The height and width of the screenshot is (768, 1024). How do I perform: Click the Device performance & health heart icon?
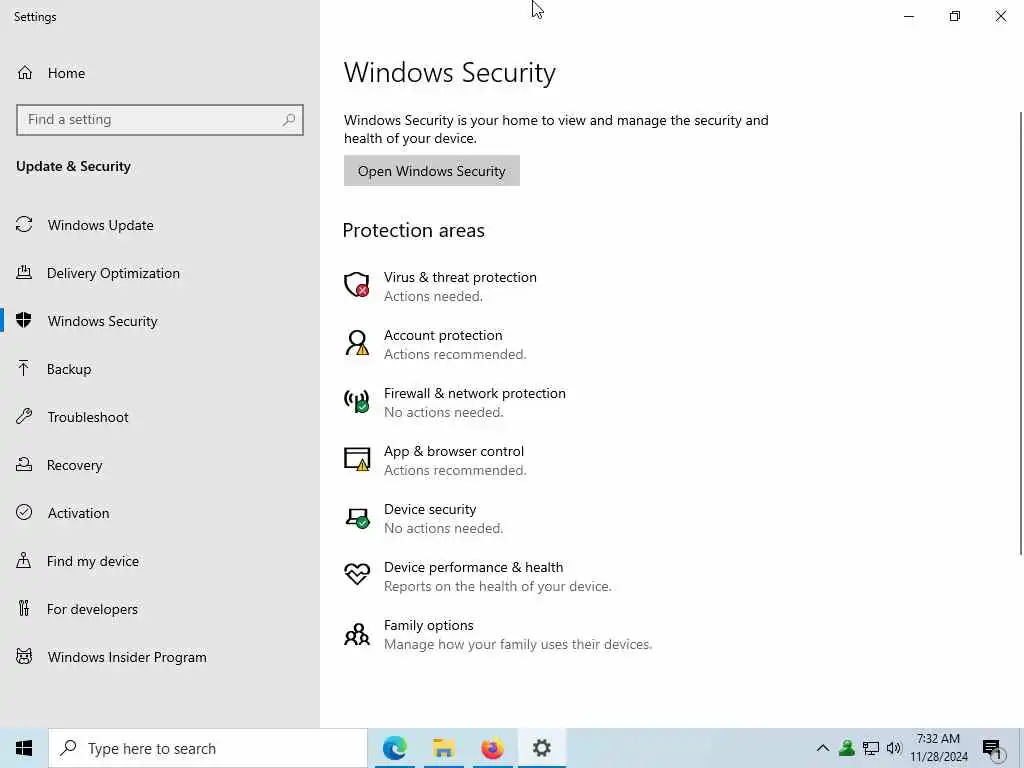(x=357, y=574)
